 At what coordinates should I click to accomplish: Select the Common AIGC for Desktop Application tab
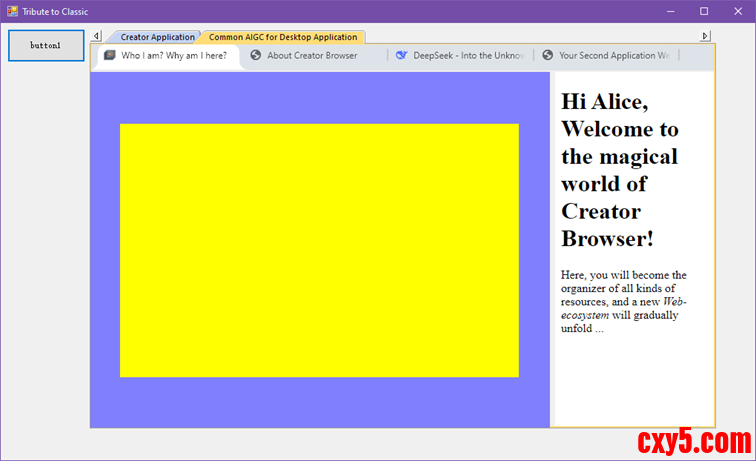click(x=282, y=37)
